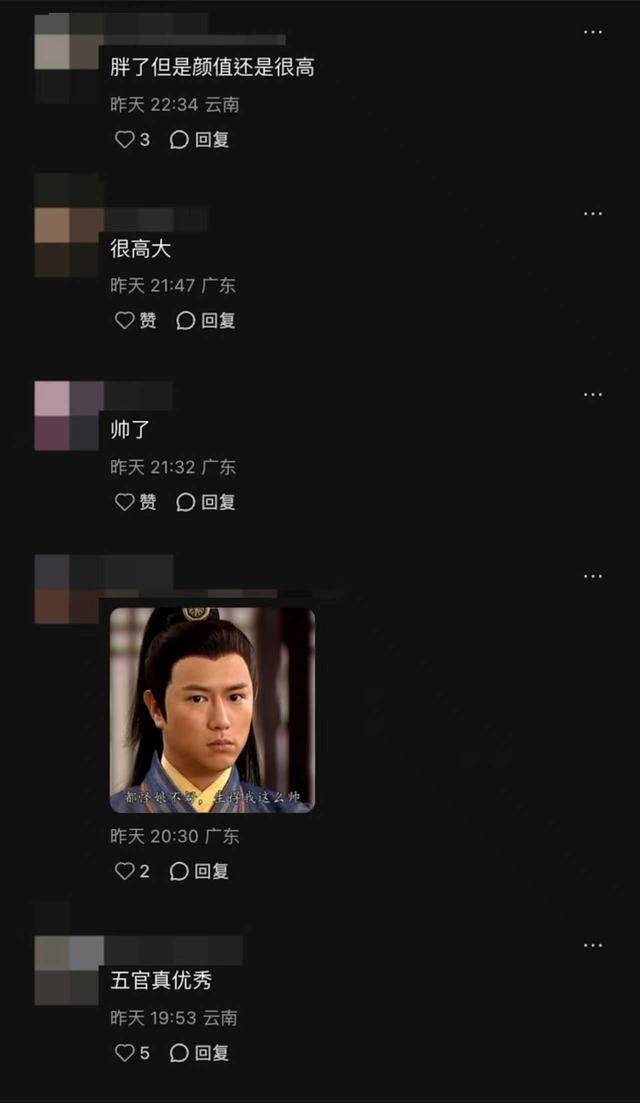Open the three-dot menu beside '很高大'
This screenshot has width=640, height=1103.
(x=593, y=214)
